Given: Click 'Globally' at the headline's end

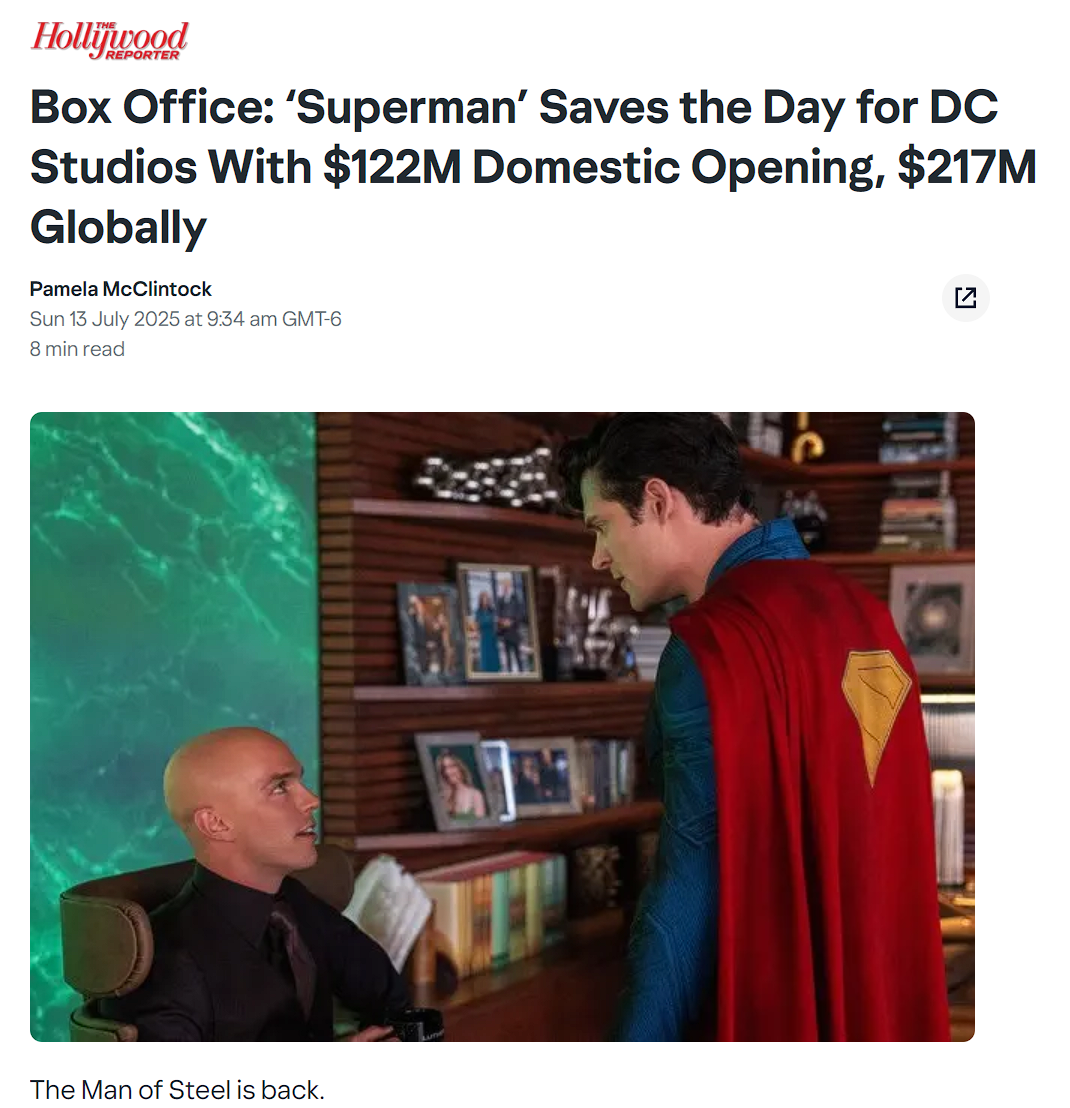Looking at the screenshot, I should coord(118,228).
